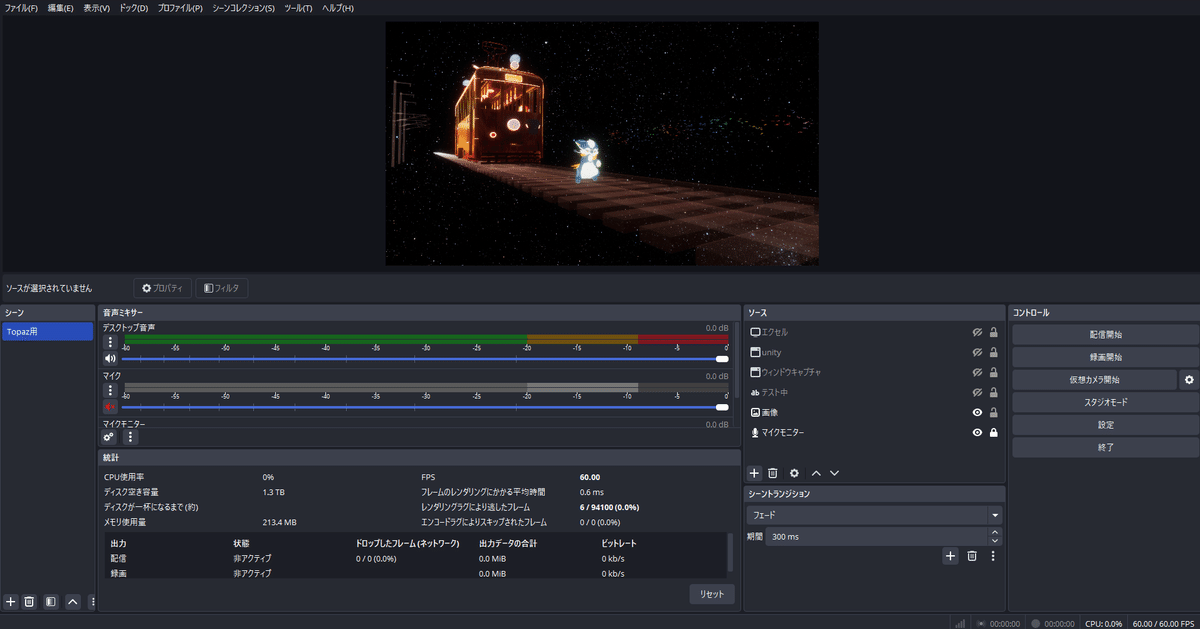The height and width of the screenshot is (629, 1200).
Task: Open マイク three-dot options menu
Action: 110,390
